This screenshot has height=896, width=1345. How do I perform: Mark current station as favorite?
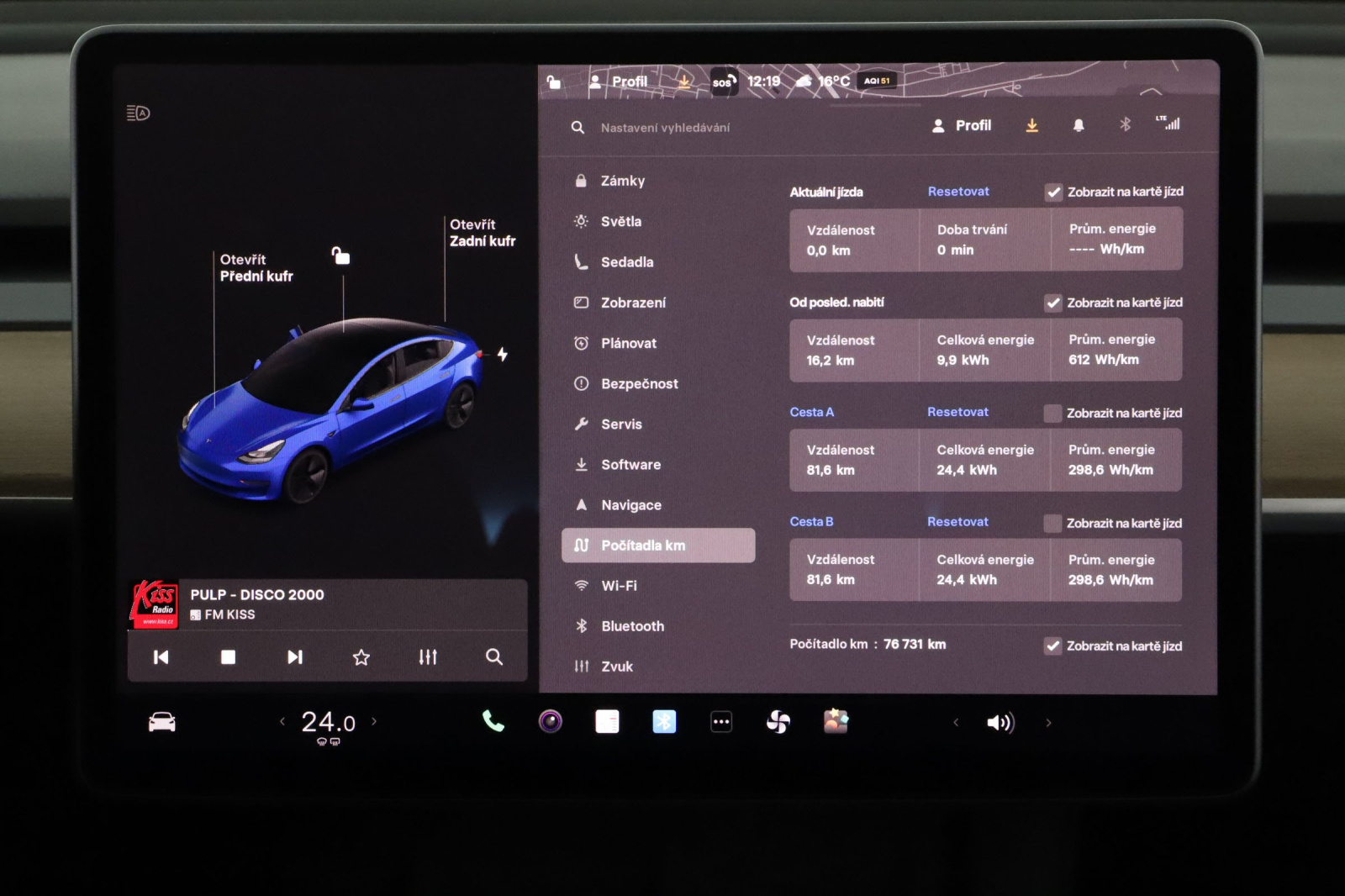(x=361, y=657)
